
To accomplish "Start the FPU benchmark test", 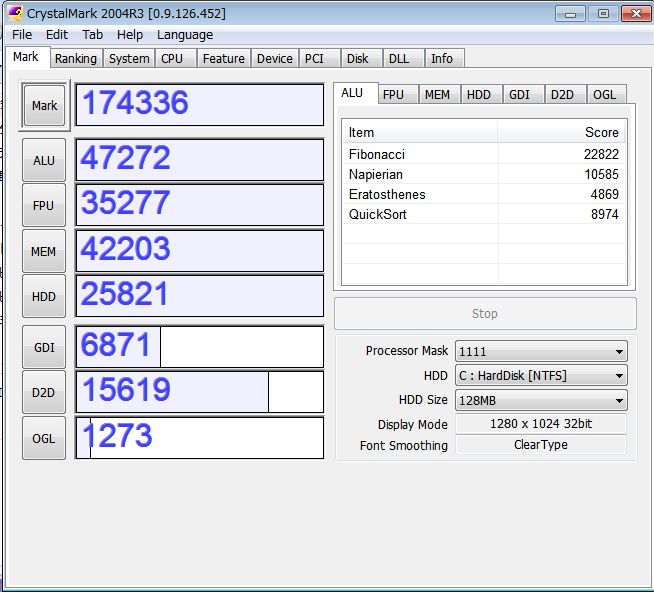I will pyautogui.click(x=44, y=206).
